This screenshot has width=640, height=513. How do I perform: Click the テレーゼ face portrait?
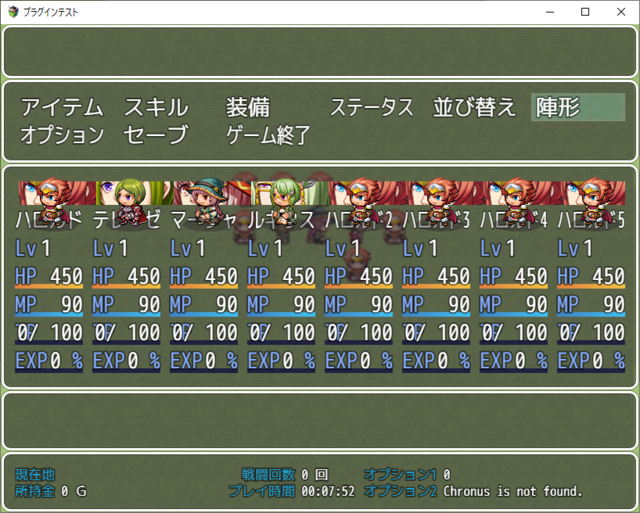[x=135, y=193]
